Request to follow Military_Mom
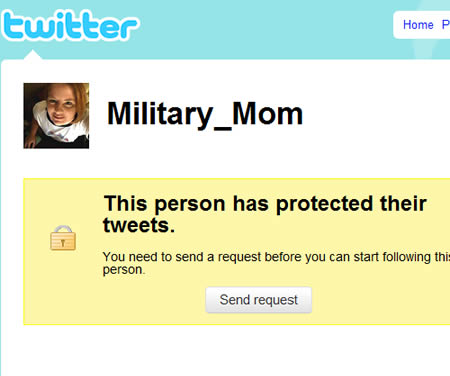 [x=259, y=300]
